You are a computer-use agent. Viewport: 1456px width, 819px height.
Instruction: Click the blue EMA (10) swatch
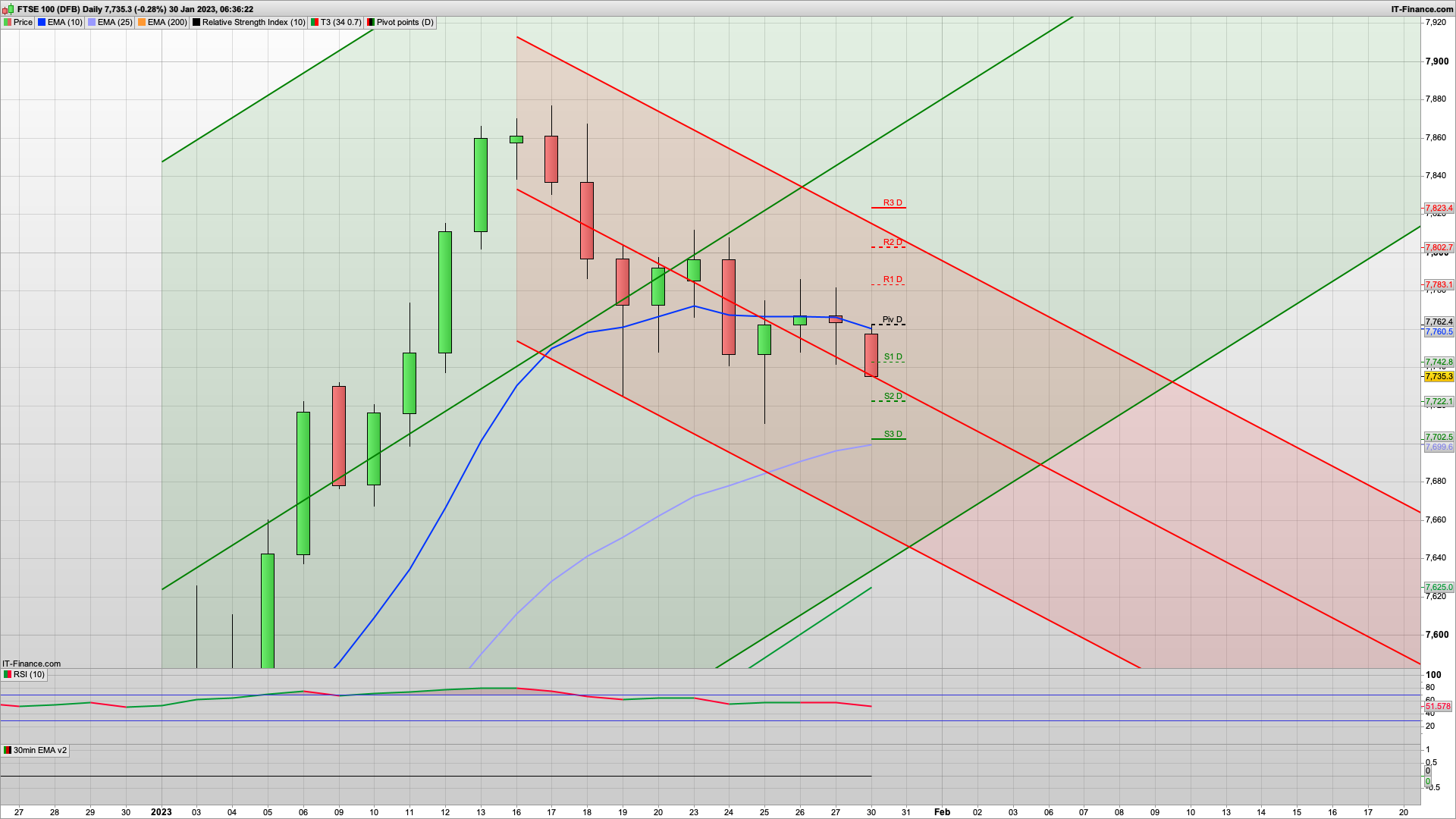click(x=42, y=22)
